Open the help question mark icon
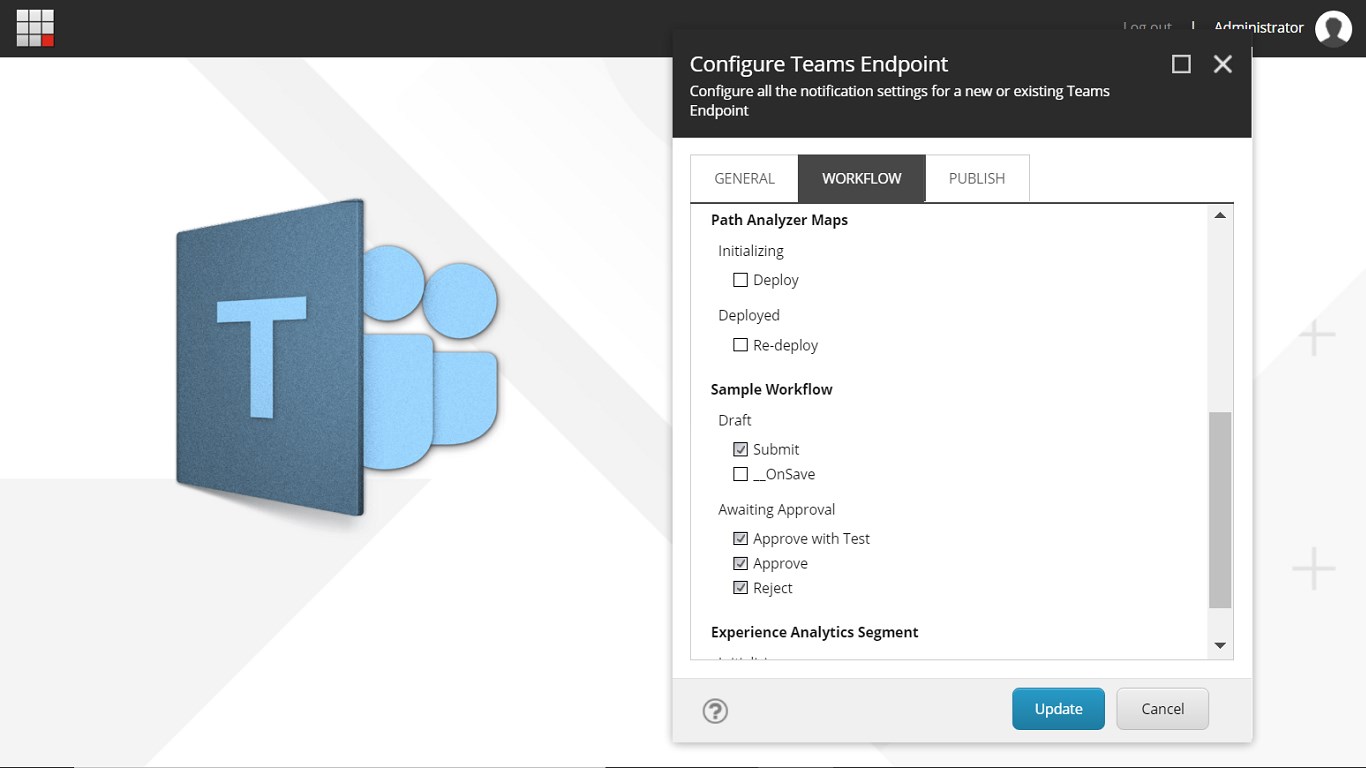Screen dimensions: 1366x768 [715, 711]
